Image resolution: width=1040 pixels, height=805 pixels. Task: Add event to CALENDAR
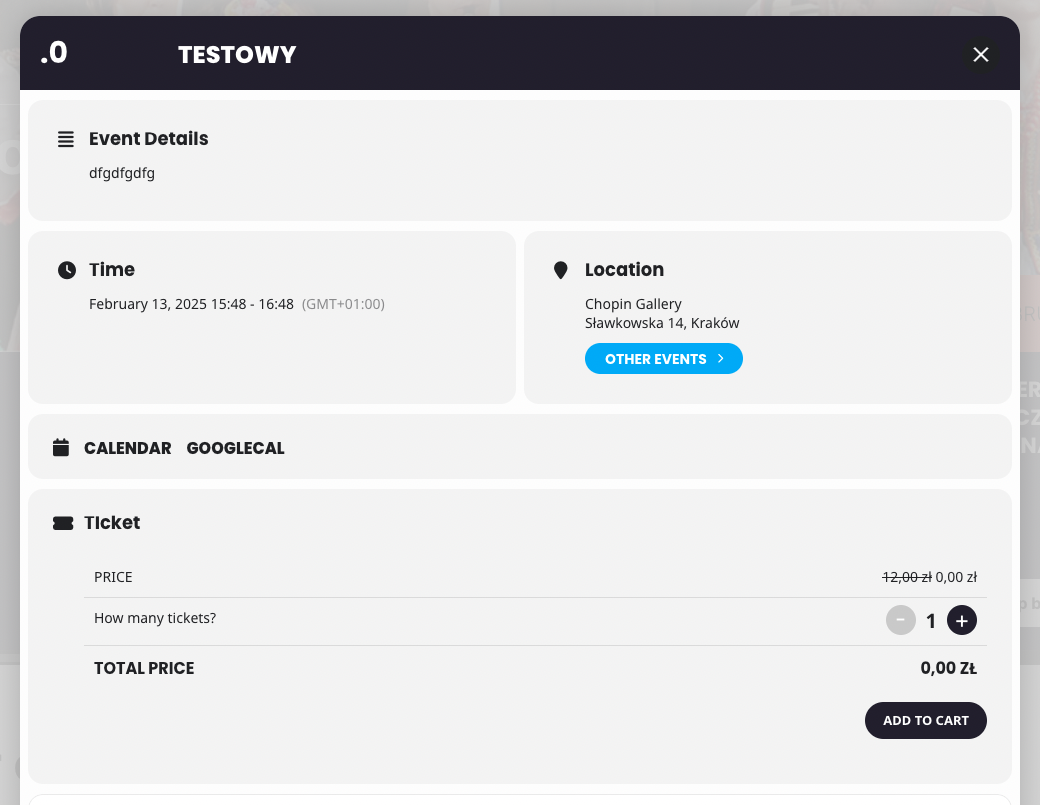coord(127,448)
